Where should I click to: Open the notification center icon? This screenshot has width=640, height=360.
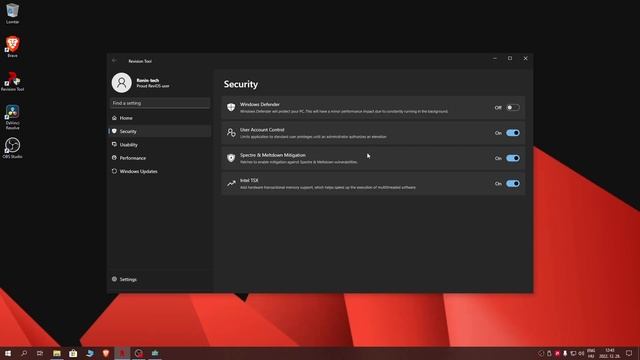pyautogui.click(x=629, y=353)
